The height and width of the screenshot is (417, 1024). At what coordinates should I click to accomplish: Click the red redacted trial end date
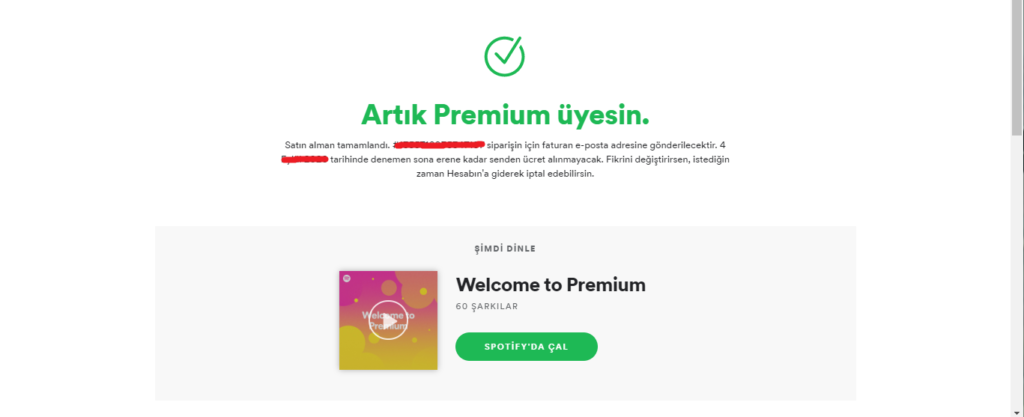point(304,159)
